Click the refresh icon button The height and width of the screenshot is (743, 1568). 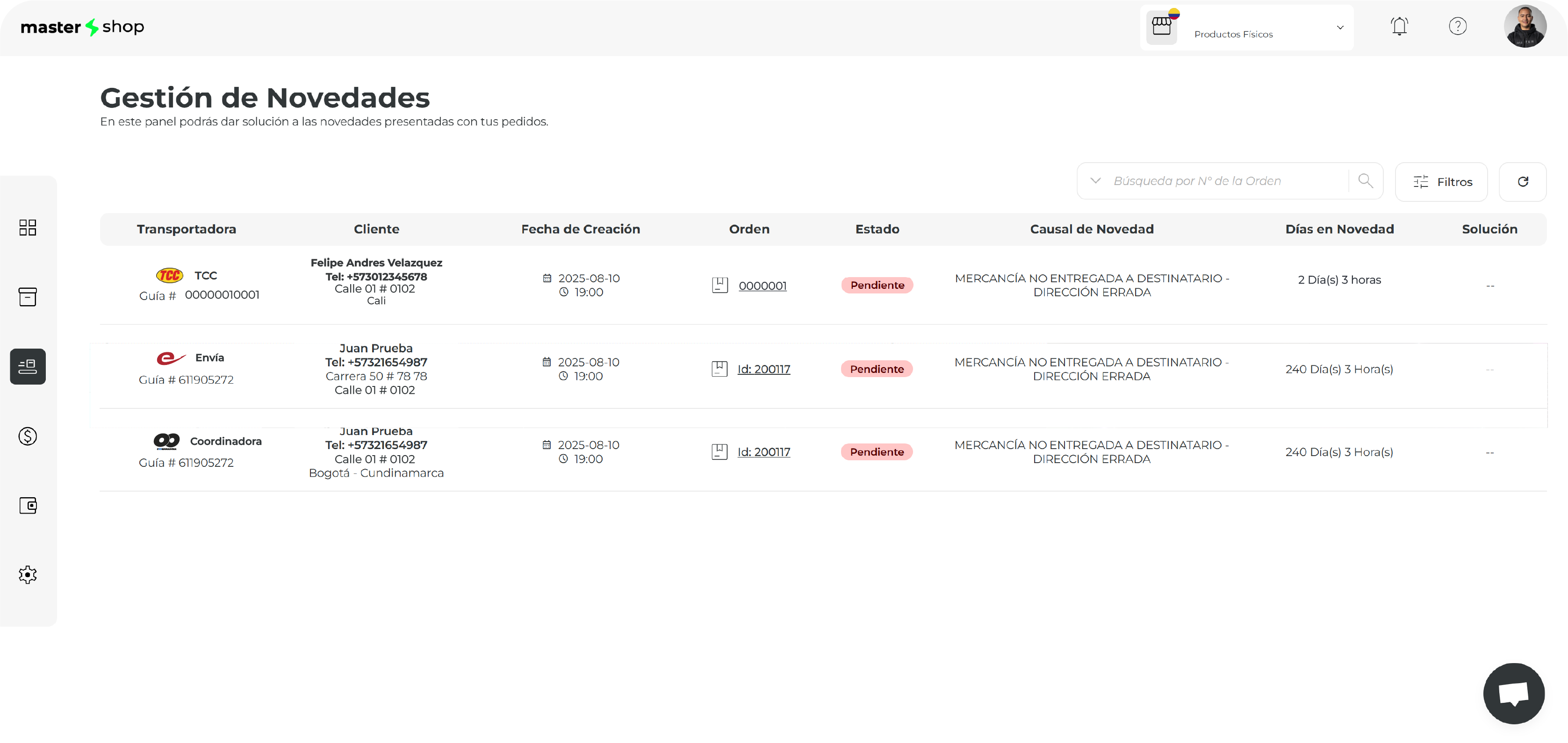click(1522, 182)
